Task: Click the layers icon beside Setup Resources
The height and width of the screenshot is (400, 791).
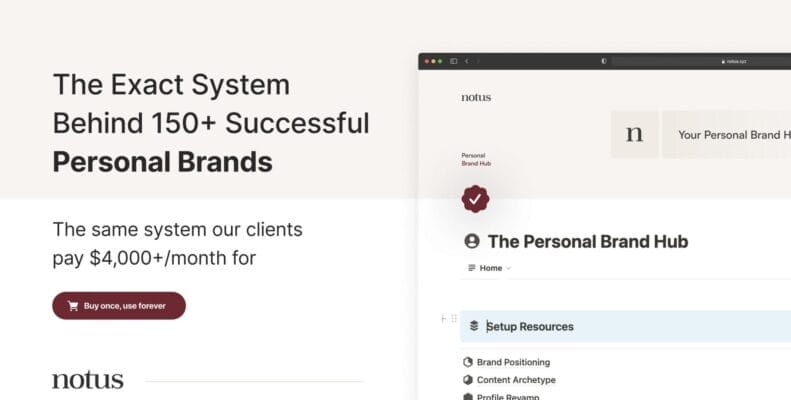Action: click(474, 326)
